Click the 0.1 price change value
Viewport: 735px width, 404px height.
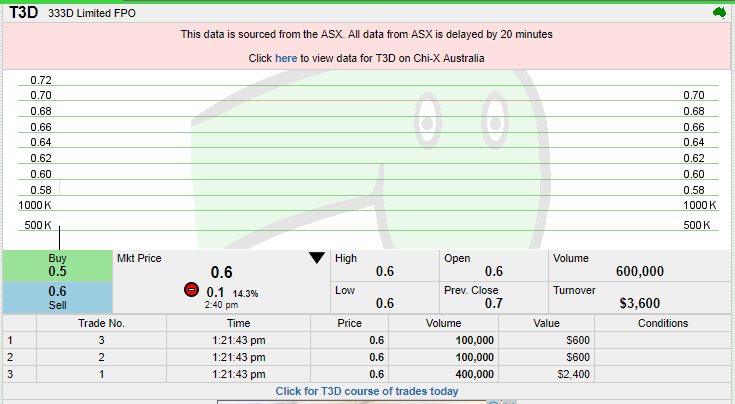pyautogui.click(x=215, y=292)
